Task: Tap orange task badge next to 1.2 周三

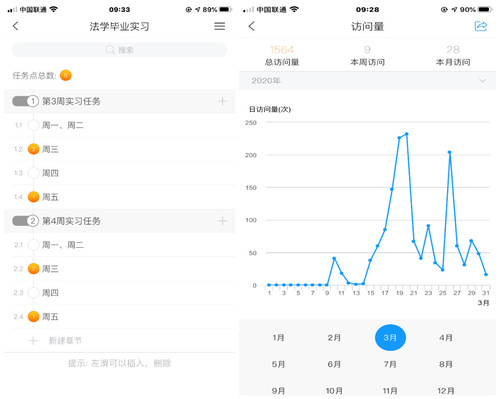Action: tap(33, 149)
